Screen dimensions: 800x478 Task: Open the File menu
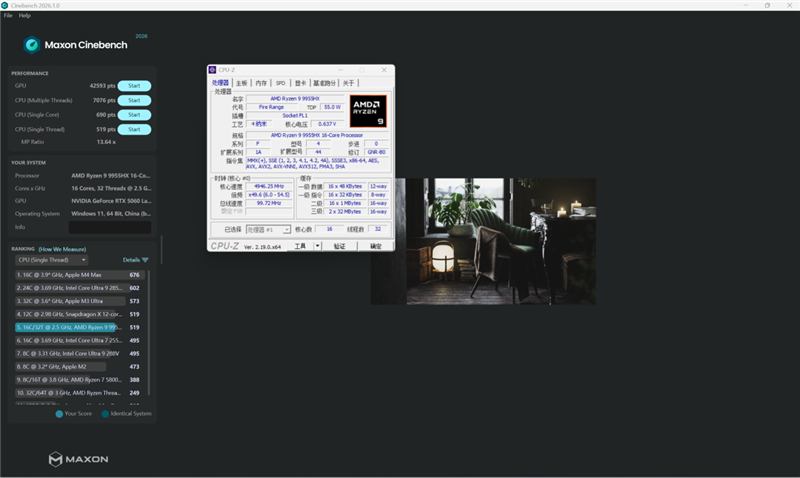point(8,15)
